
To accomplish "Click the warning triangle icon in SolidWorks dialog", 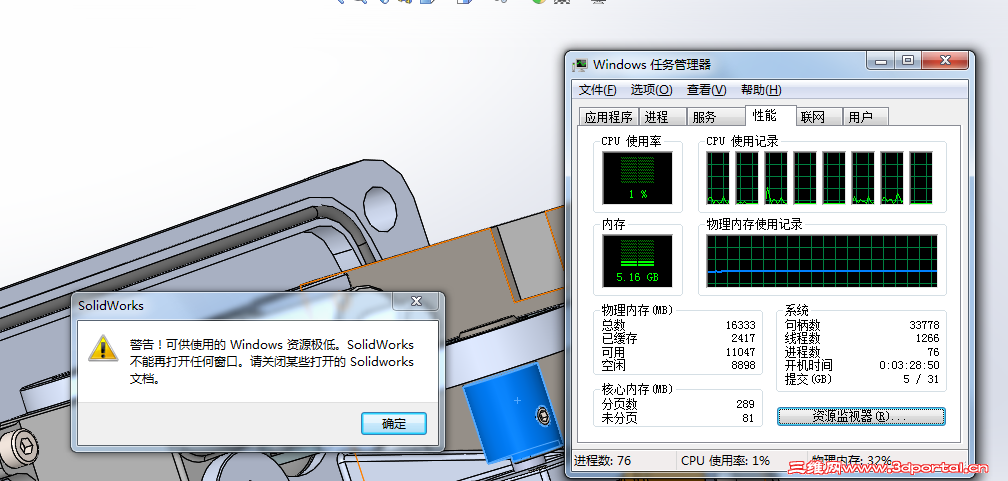I will click(x=102, y=348).
